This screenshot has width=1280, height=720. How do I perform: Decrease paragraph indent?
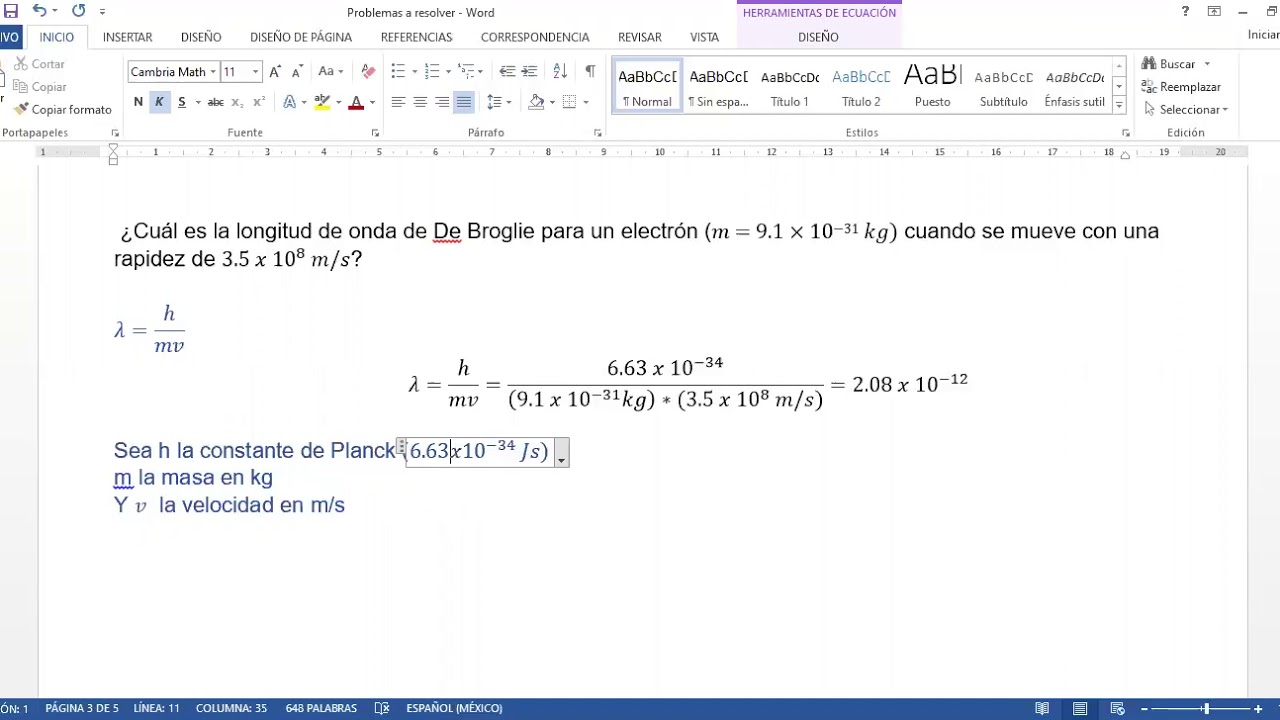click(507, 72)
